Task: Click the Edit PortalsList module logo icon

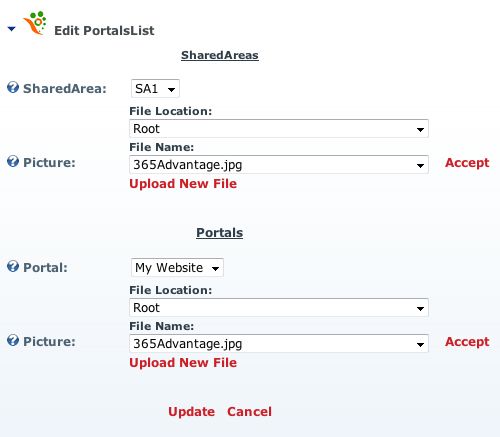Action: [x=35, y=23]
